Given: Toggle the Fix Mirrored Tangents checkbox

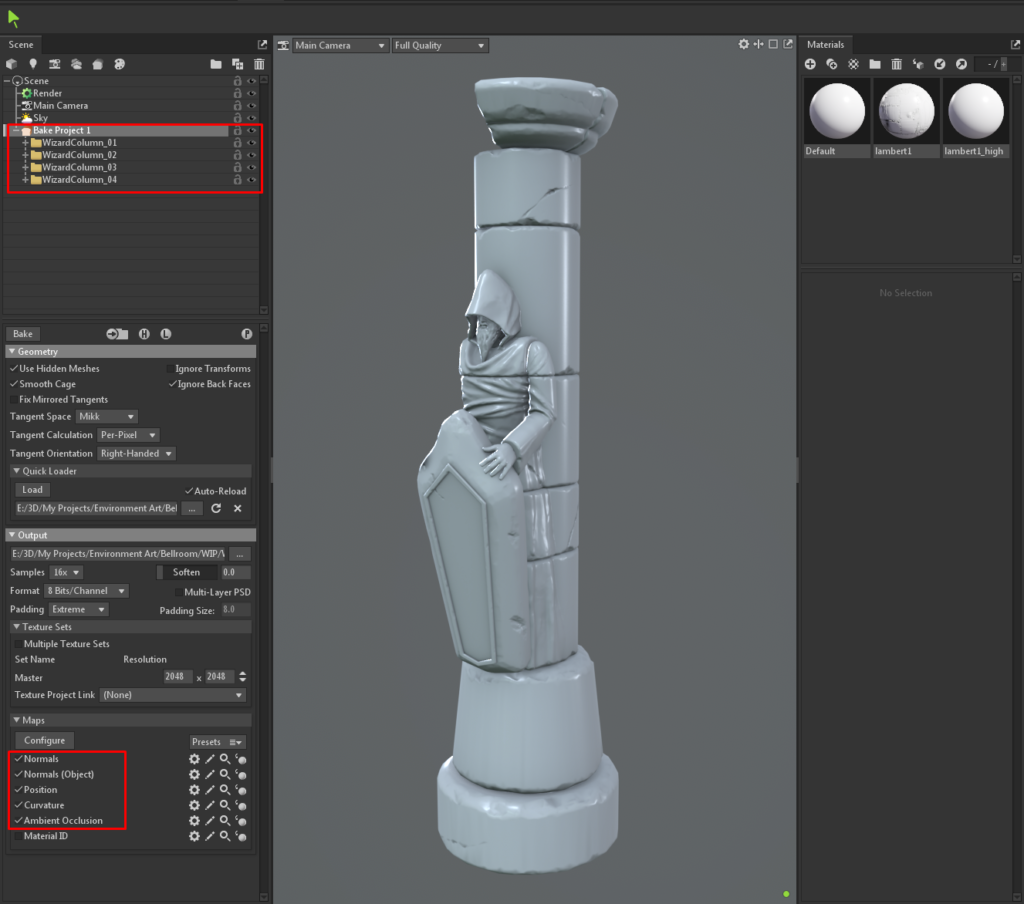Looking at the screenshot, I should pyautogui.click(x=14, y=400).
